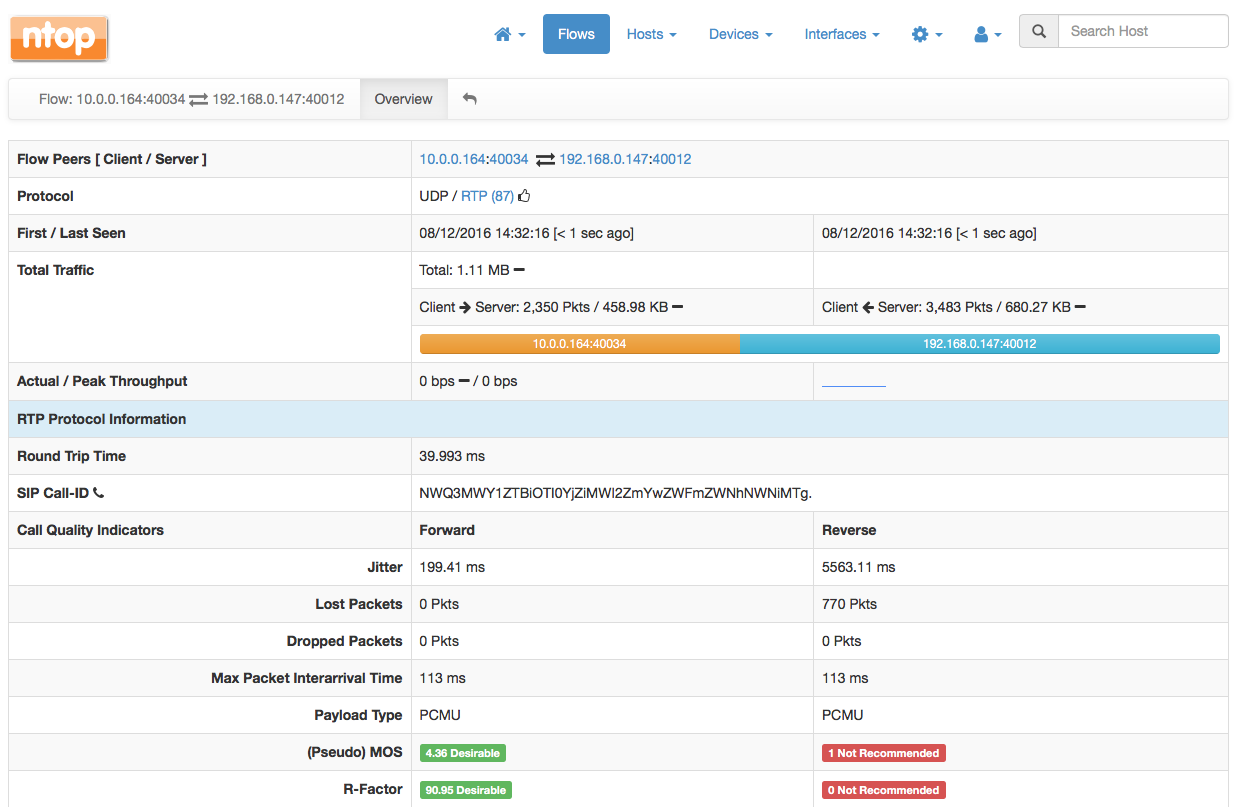Click the orange 10.0.0.164:40034 traffic bar segment

(x=580, y=344)
